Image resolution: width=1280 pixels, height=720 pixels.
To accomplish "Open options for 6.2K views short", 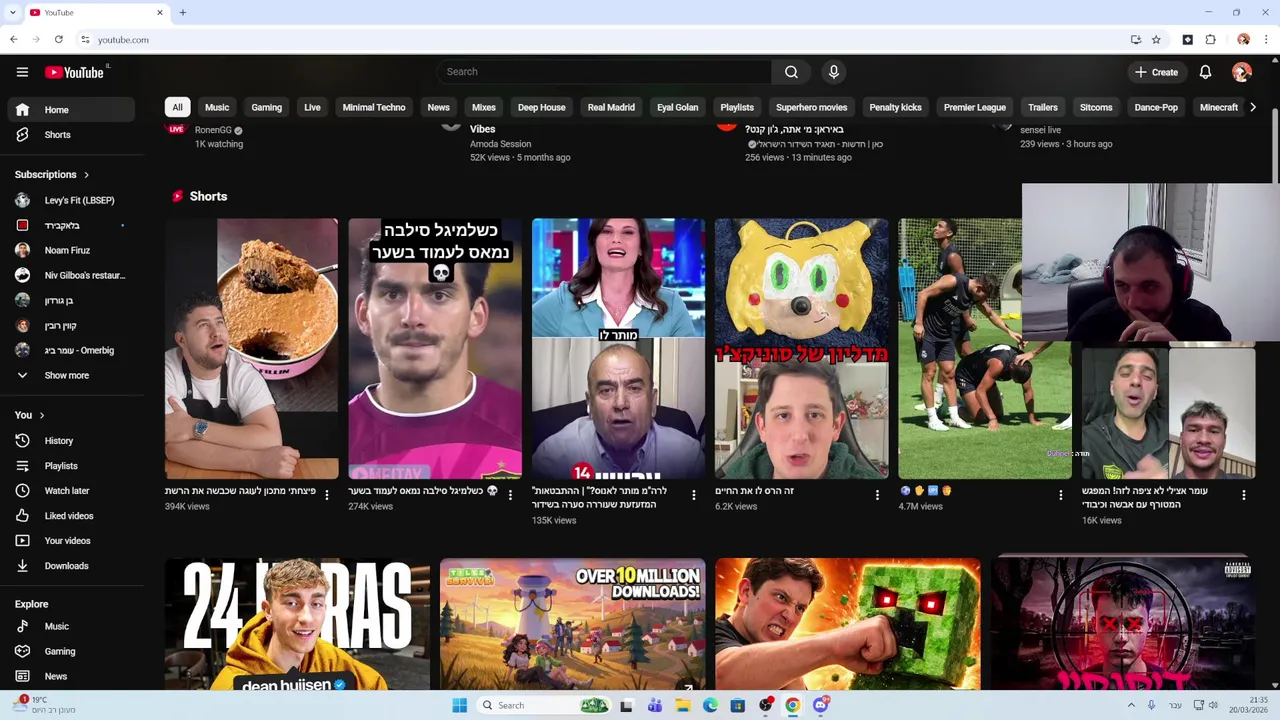I will click(x=877, y=495).
